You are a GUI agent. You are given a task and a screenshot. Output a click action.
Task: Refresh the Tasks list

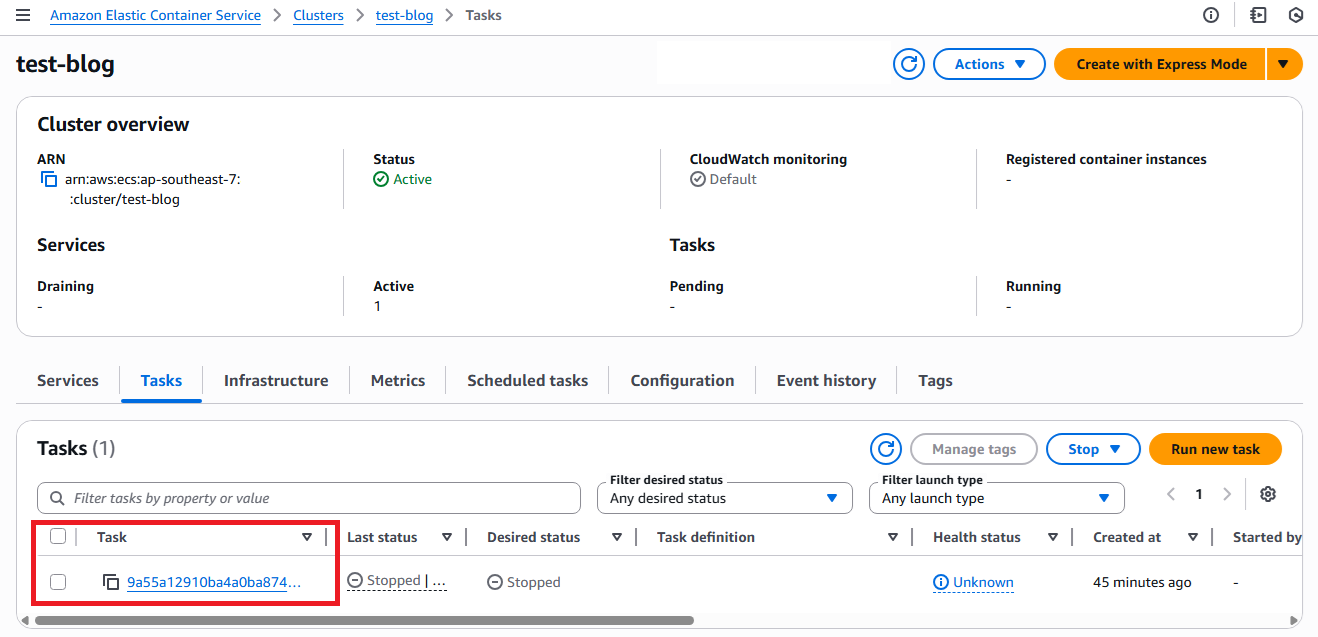click(x=885, y=449)
